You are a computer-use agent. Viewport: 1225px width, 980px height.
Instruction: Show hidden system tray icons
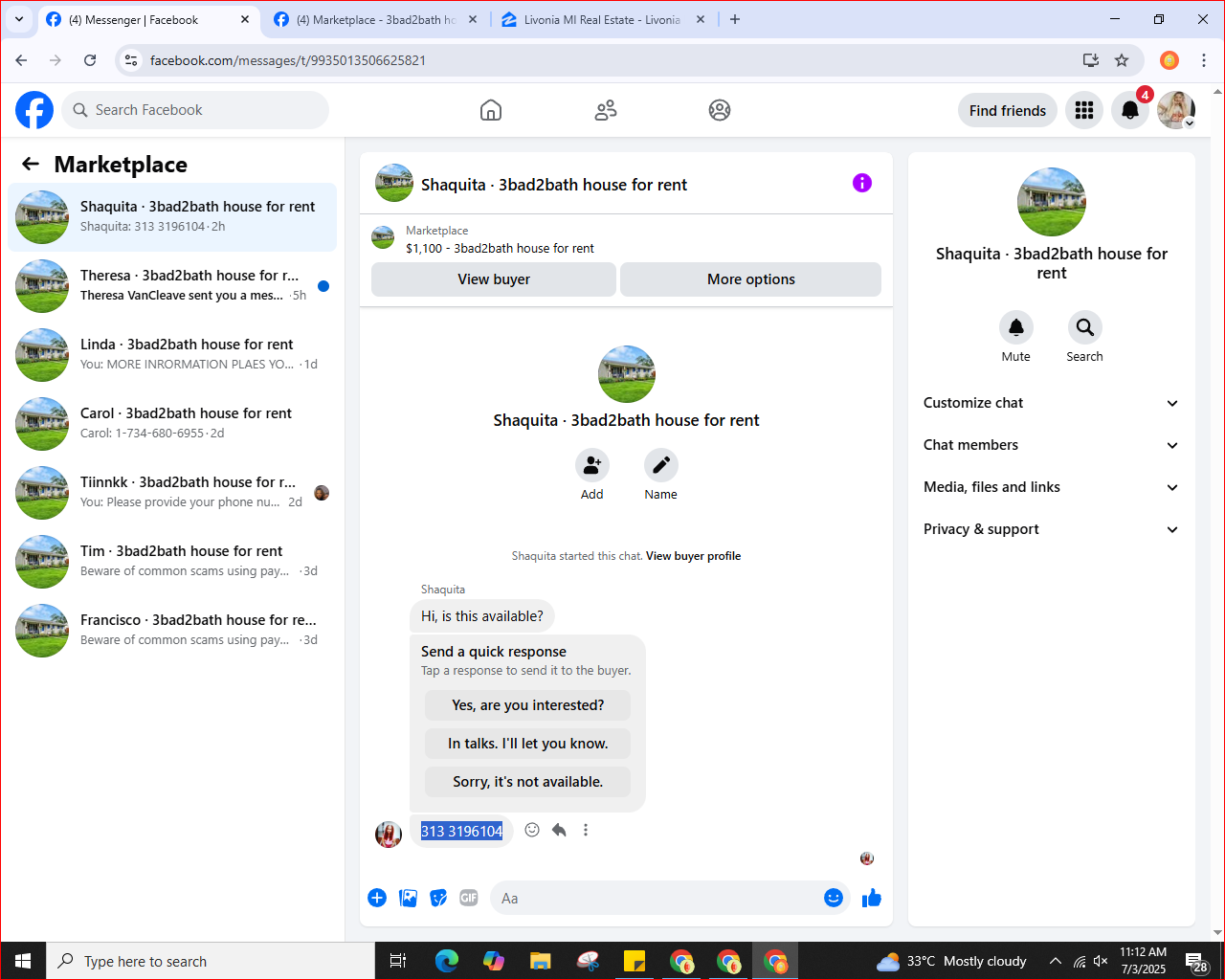(x=1055, y=961)
